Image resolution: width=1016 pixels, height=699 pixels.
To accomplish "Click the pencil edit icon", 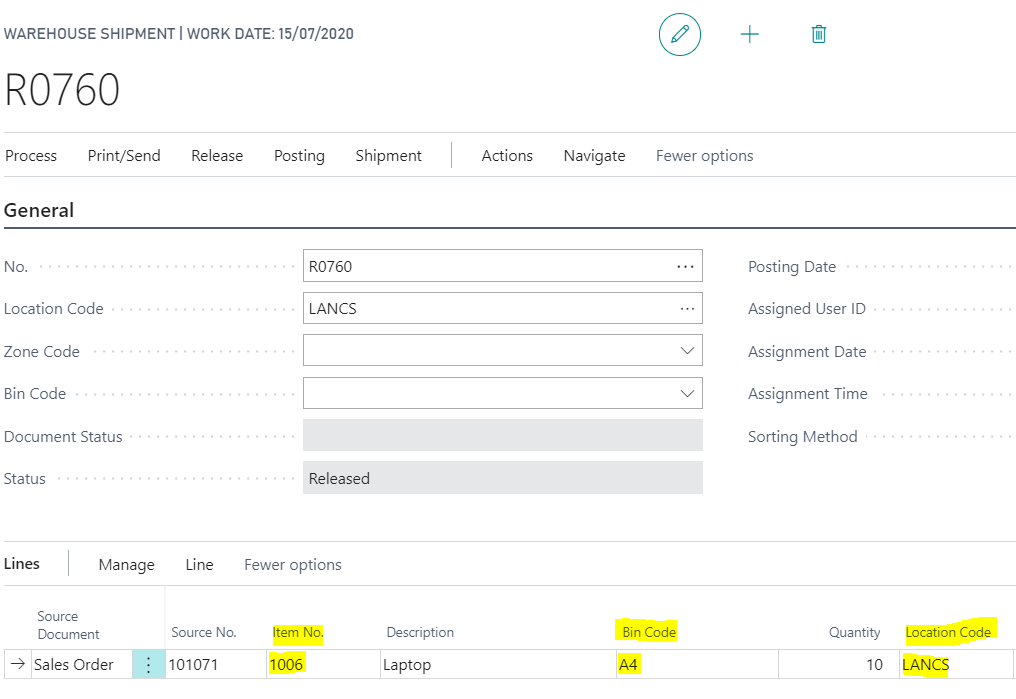I will click(x=680, y=35).
